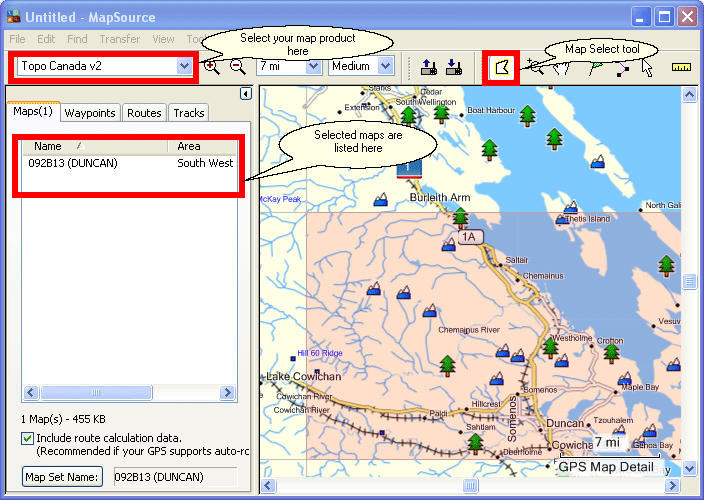Click the tree icon beside Burleith Arm label
The height and width of the screenshot is (500, 704).
(x=460, y=218)
